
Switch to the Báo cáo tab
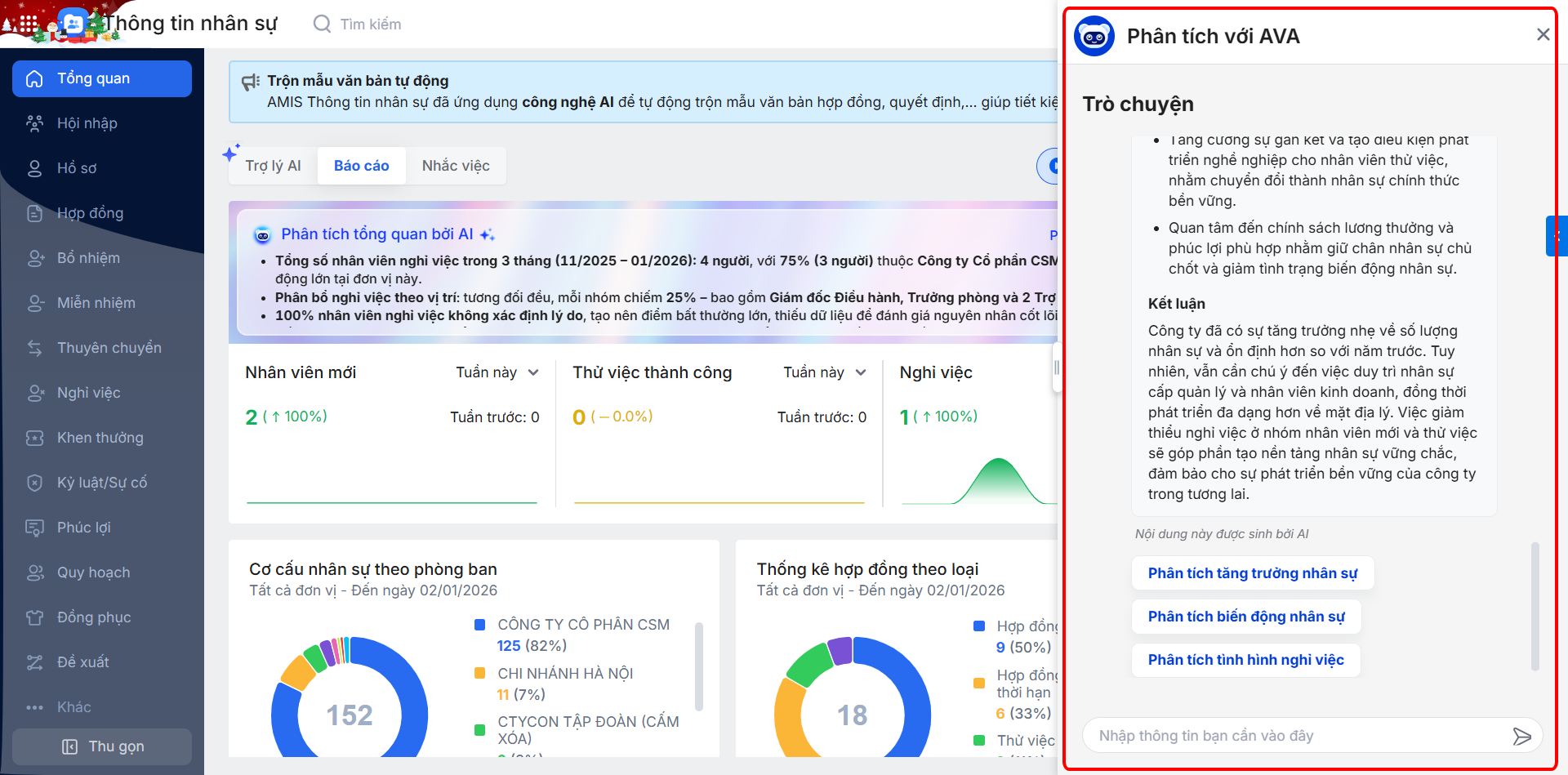pyautogui.click(x=361, y=166)
